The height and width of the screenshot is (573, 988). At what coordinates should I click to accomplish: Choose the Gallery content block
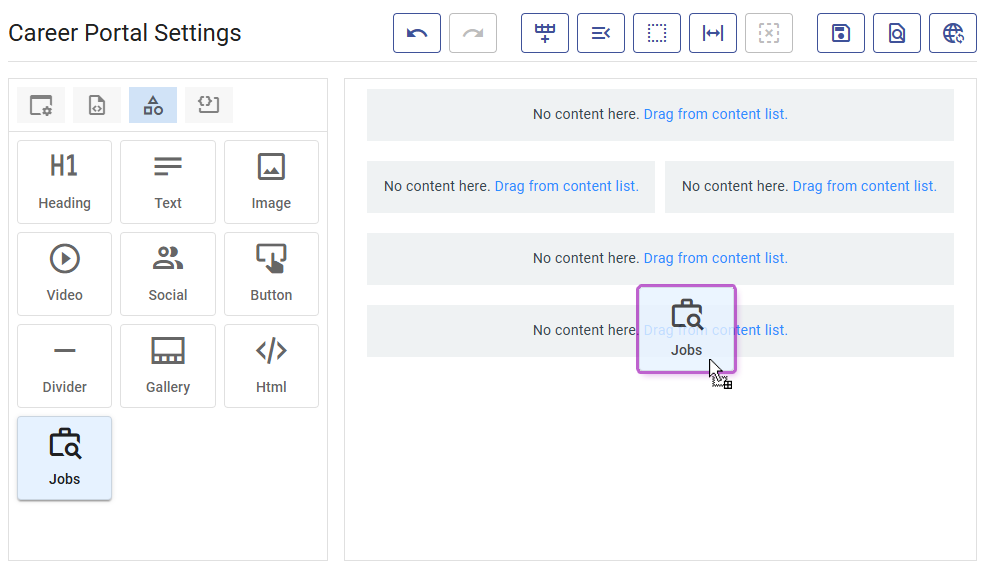(x=168, y=366)
